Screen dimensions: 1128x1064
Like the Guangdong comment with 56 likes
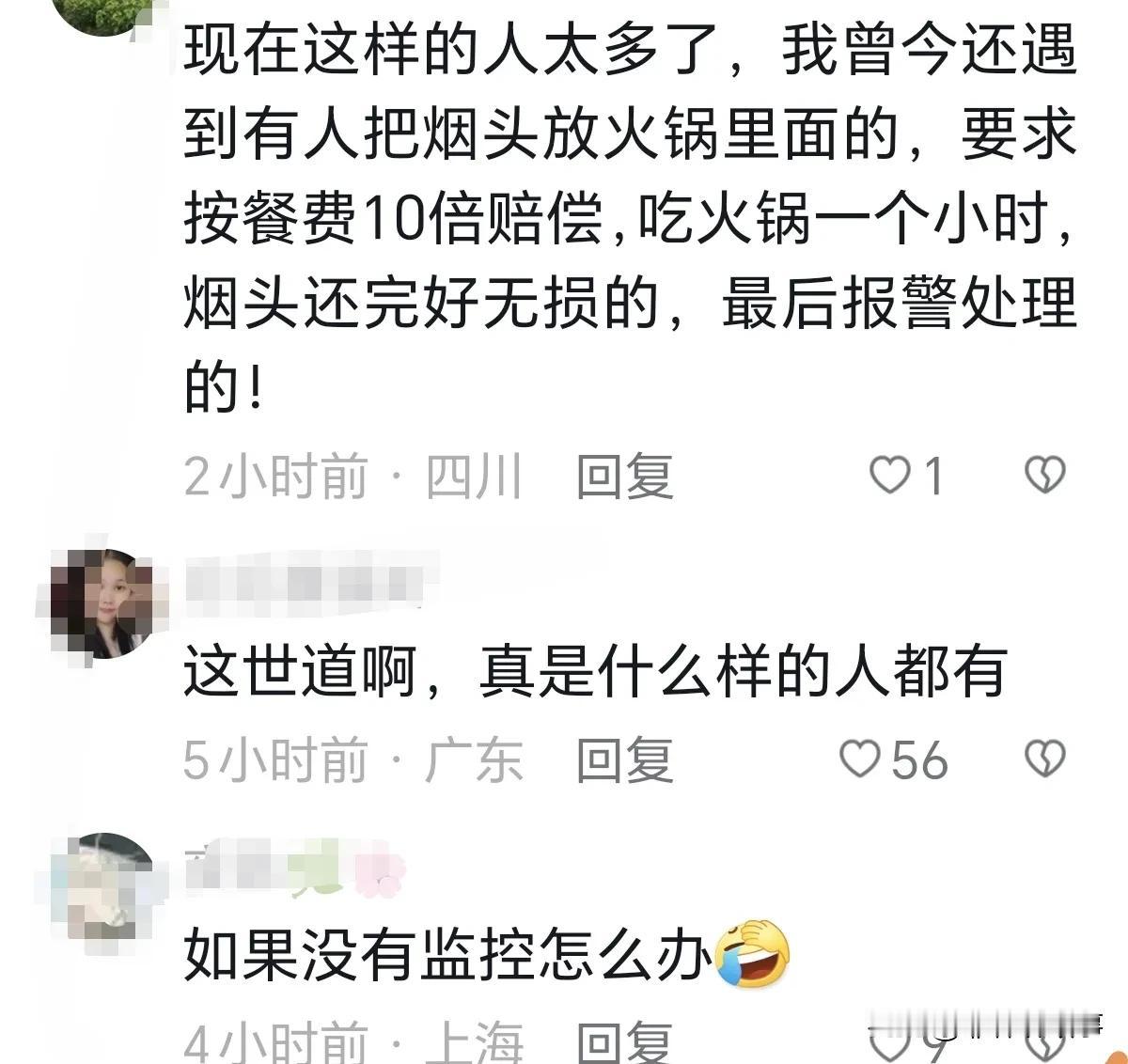(859, 759)
